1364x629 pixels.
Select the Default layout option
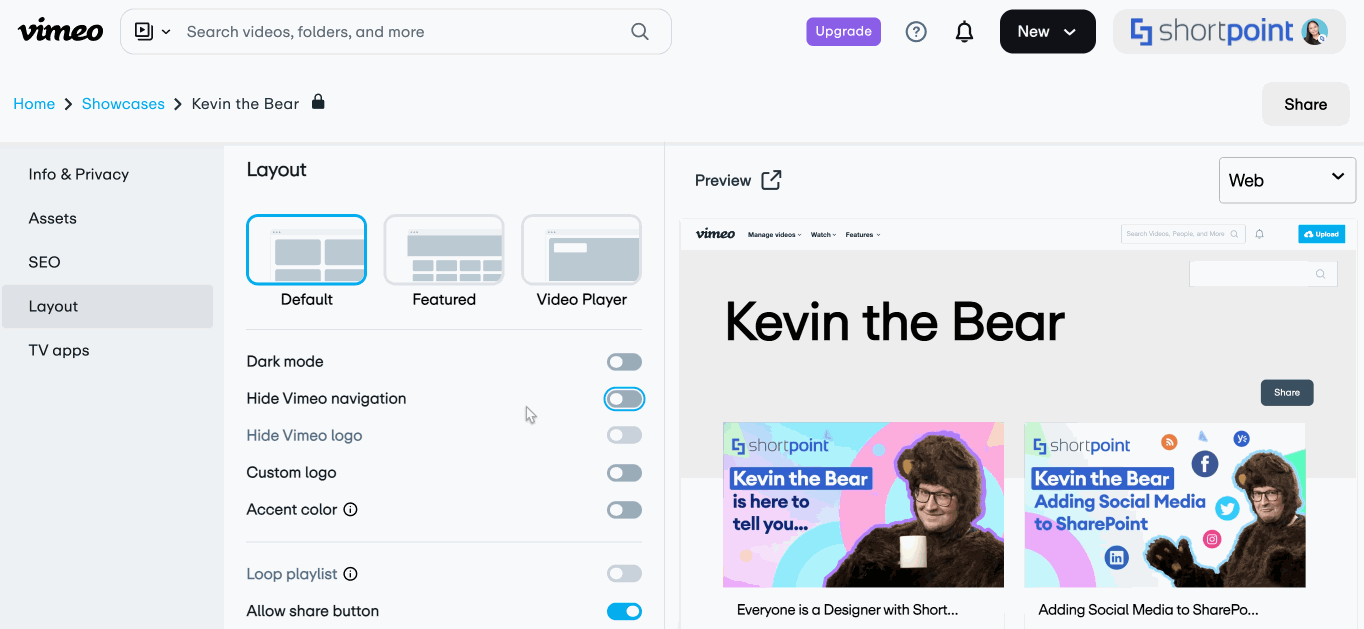point(306,261)
